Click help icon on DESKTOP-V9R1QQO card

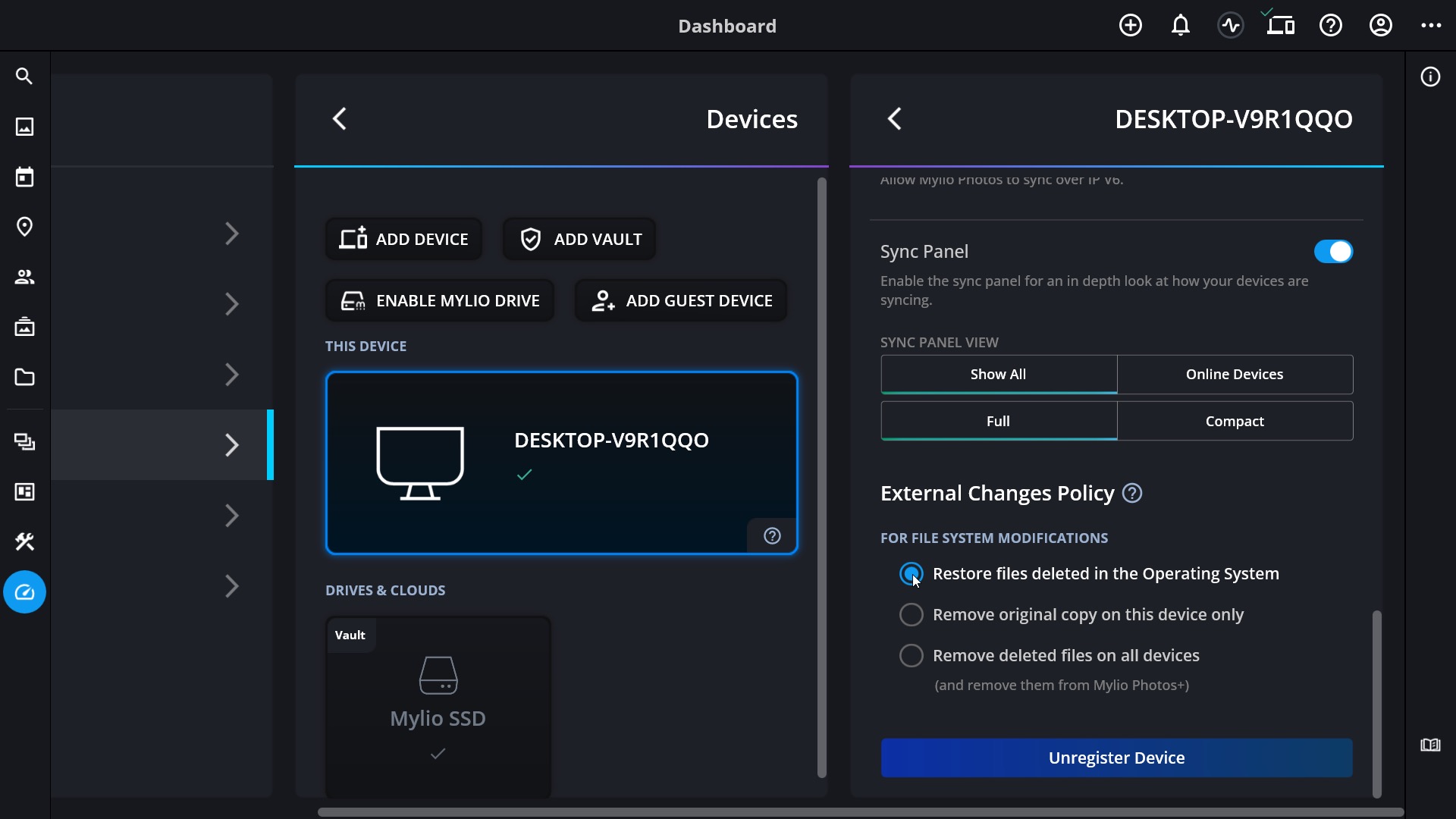772,536
